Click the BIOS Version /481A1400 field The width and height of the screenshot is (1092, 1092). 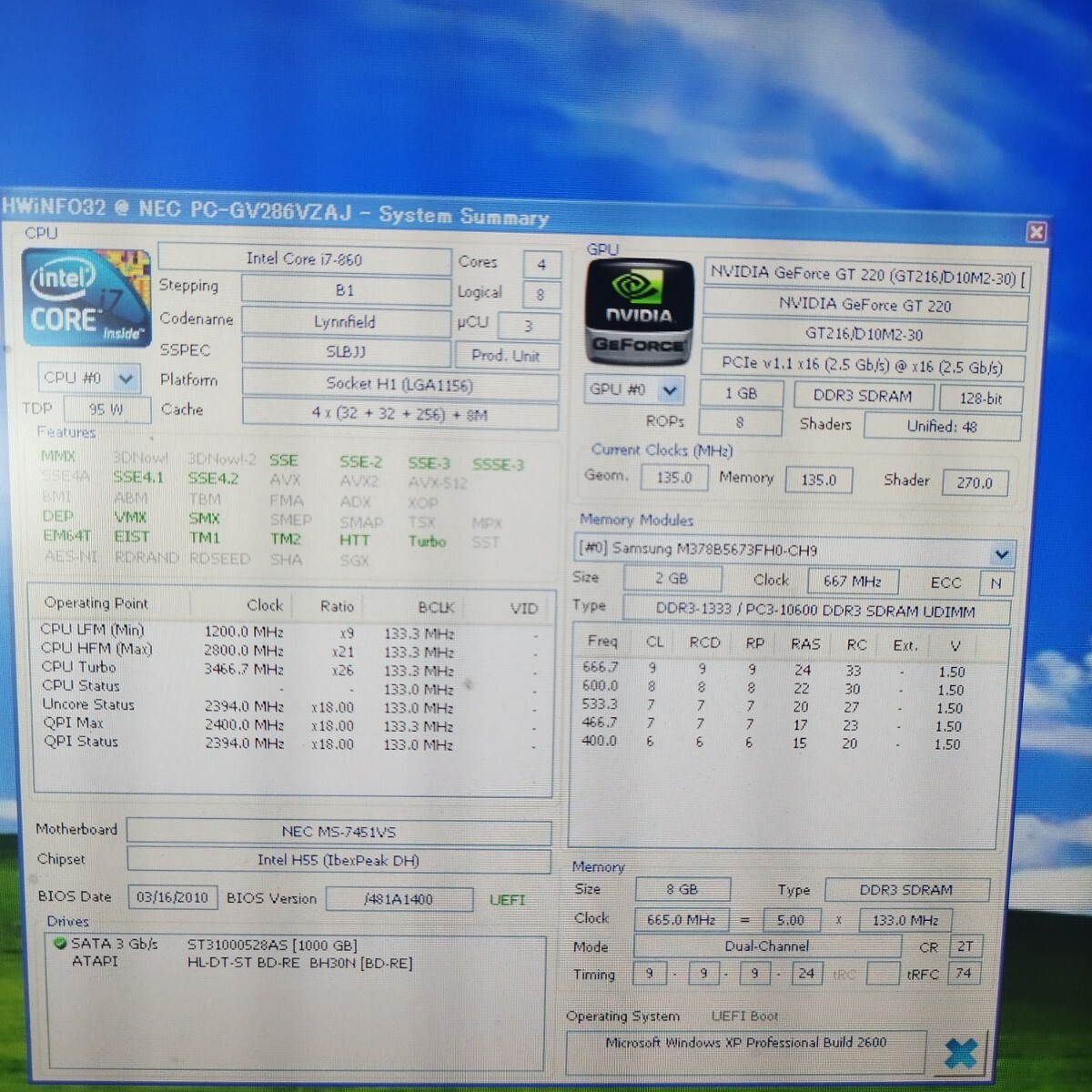pyautogui.click(x=399, y=899)
